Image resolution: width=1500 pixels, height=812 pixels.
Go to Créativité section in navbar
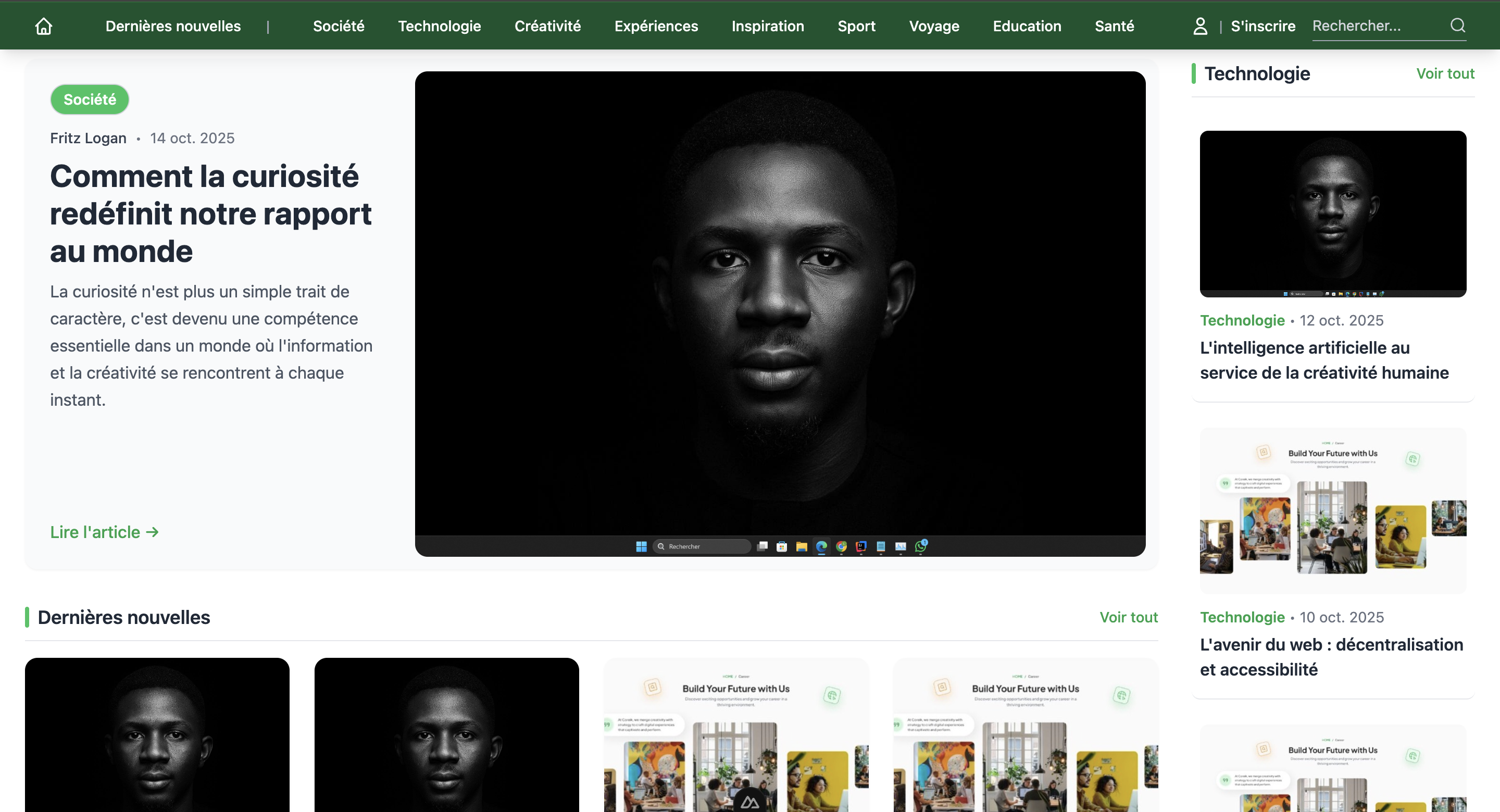point(547,26)
